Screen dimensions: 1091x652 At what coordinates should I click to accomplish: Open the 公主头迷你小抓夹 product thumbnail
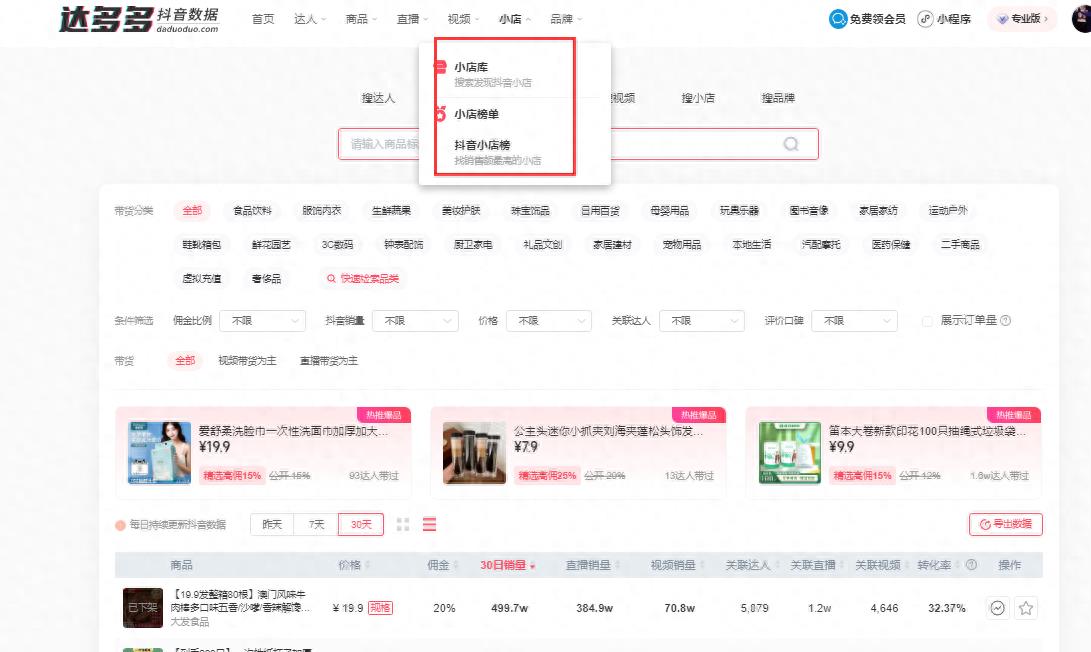475,452
